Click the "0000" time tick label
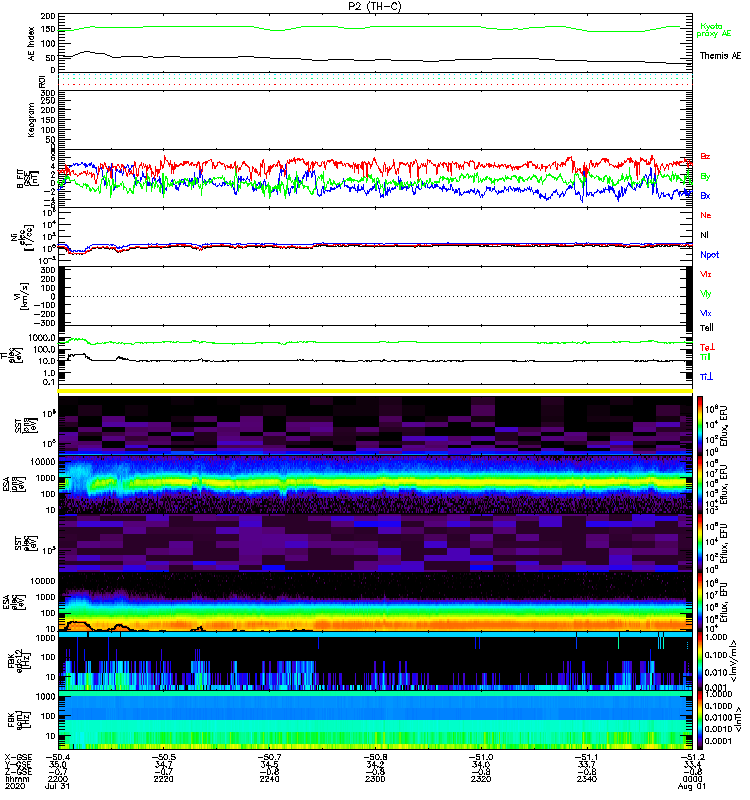 coord(693,779)
